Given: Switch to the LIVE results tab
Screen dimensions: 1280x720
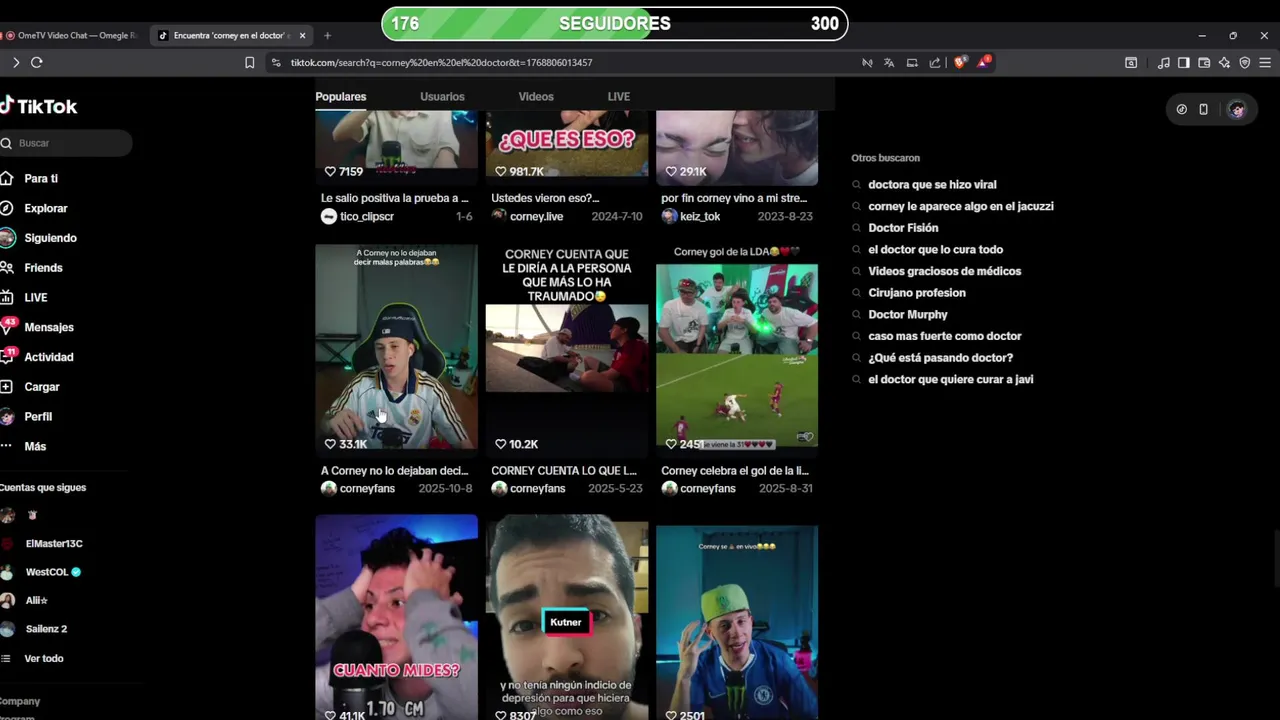Looking at the screenshot, I should 619,97.
